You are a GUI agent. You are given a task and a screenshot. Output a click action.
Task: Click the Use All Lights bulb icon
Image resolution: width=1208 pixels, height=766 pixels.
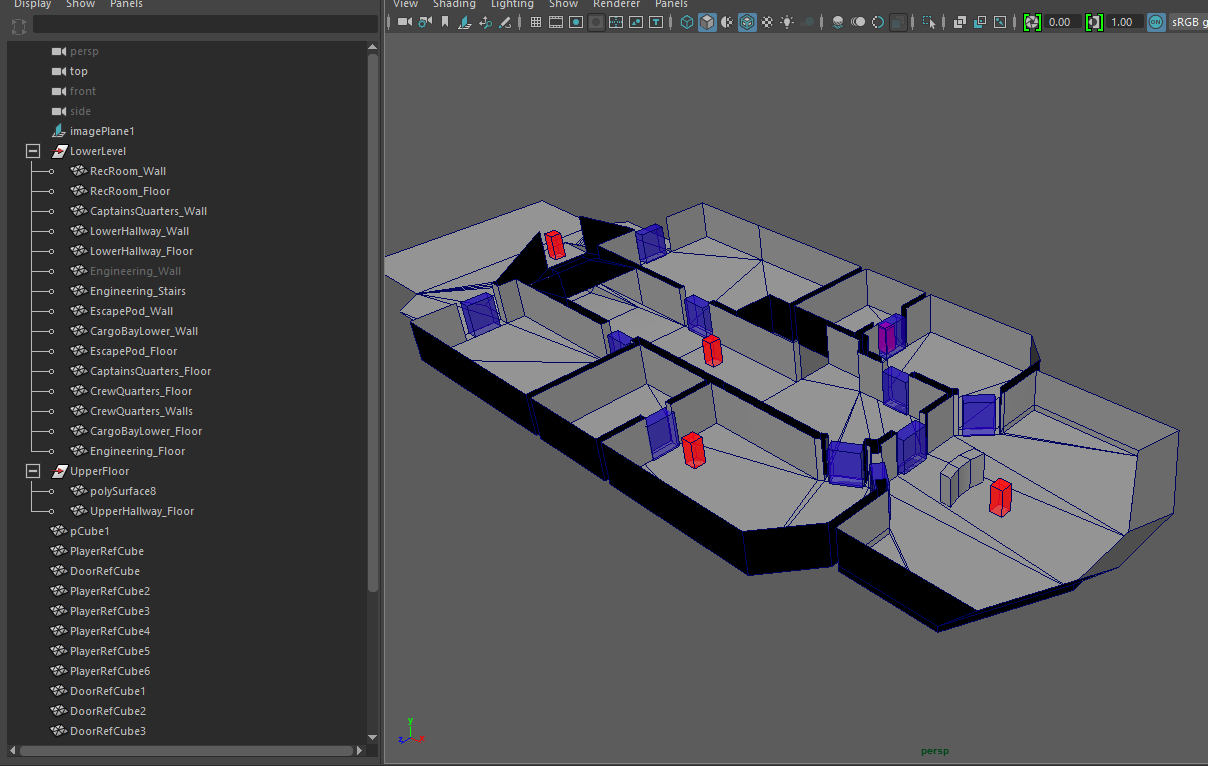(x=787, y=22)
